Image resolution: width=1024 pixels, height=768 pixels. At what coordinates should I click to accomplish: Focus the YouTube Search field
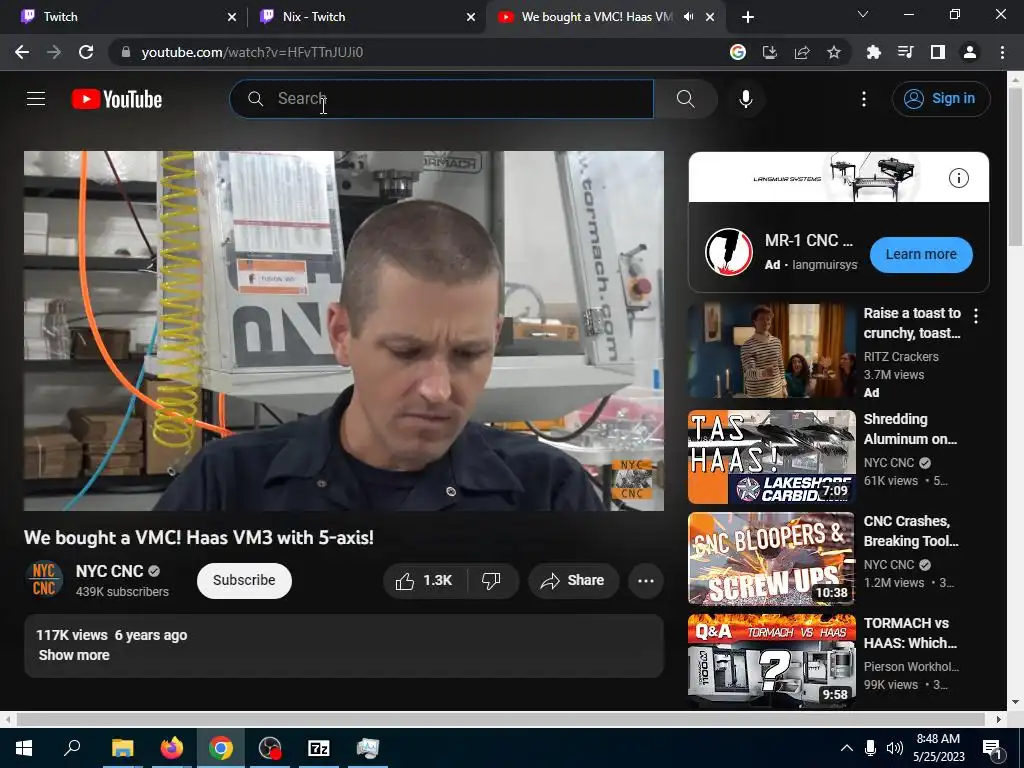(x=441, y=99)
